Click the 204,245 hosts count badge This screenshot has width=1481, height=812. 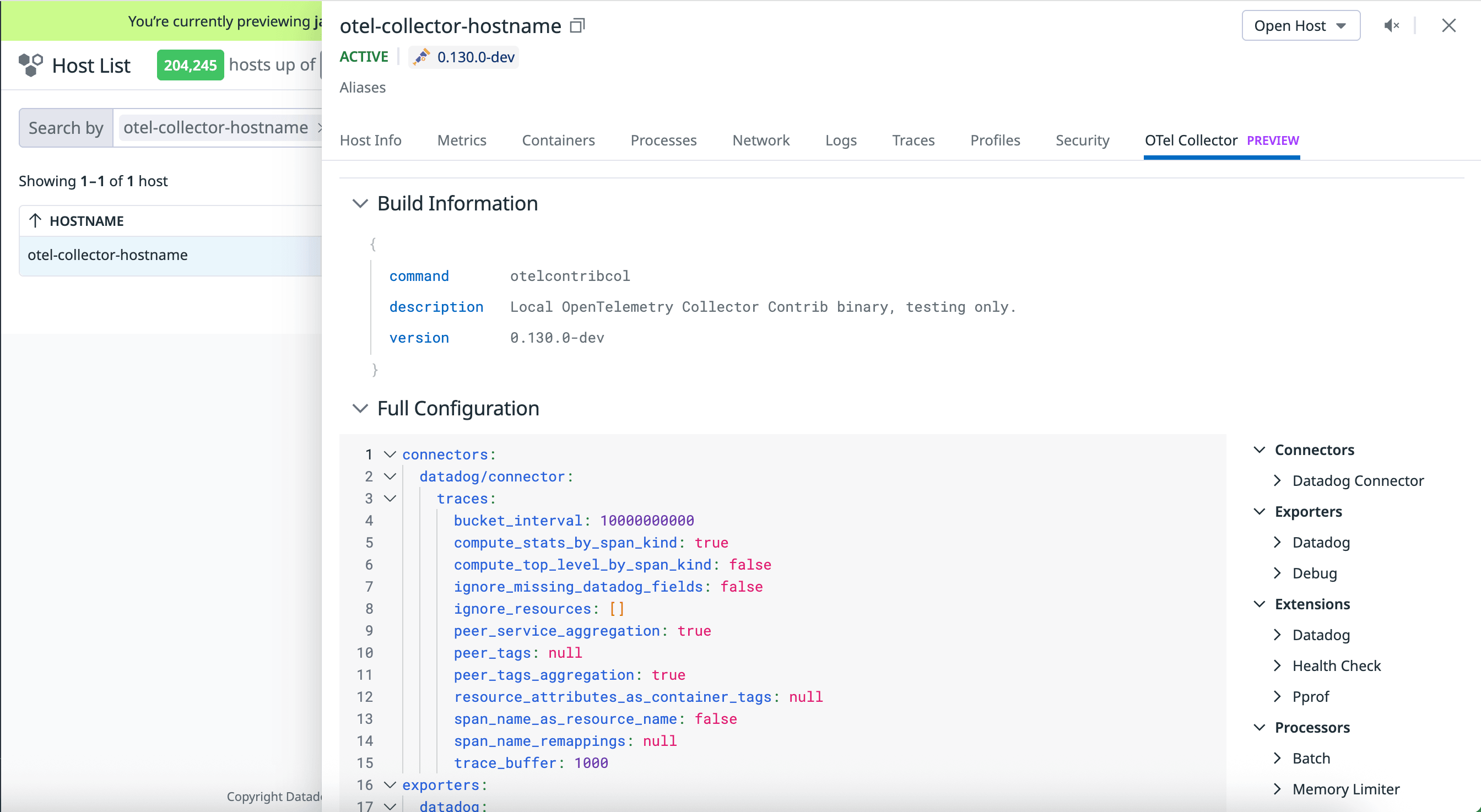[x=190, y=65]
